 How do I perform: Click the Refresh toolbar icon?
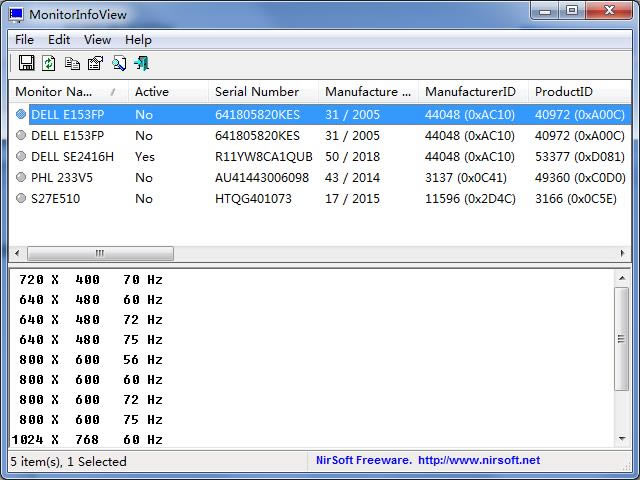[49, 63]
